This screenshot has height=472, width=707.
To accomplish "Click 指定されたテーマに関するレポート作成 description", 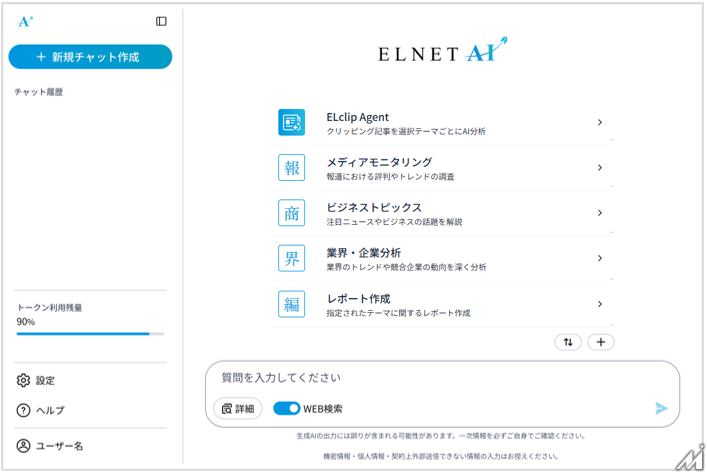I will 398,313.
